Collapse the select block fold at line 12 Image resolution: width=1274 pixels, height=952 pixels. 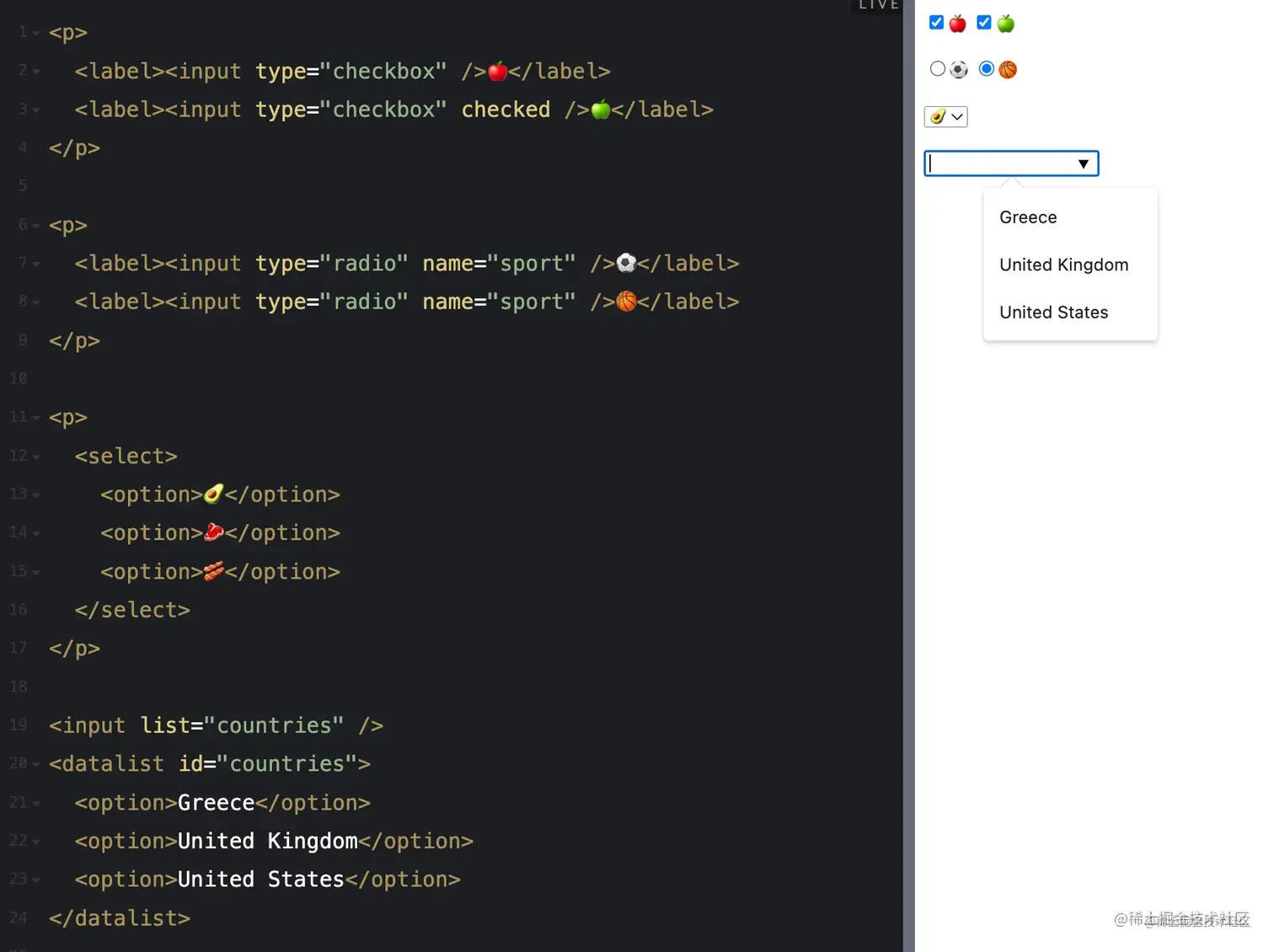point(36,457)
